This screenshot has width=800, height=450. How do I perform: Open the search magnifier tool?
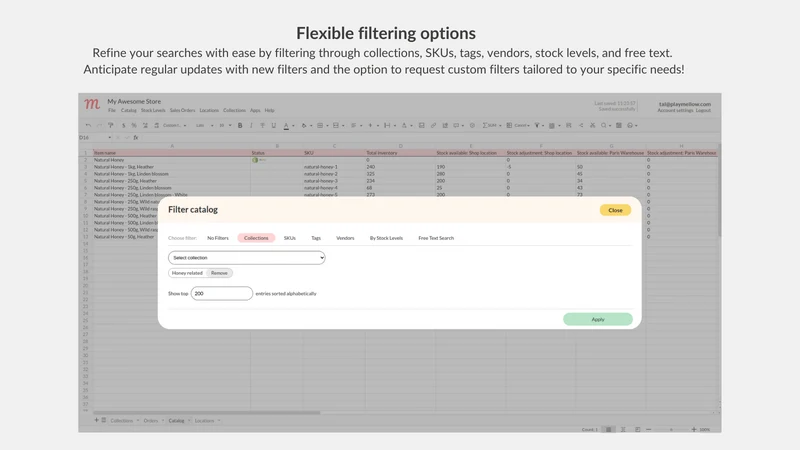point(606,126)
